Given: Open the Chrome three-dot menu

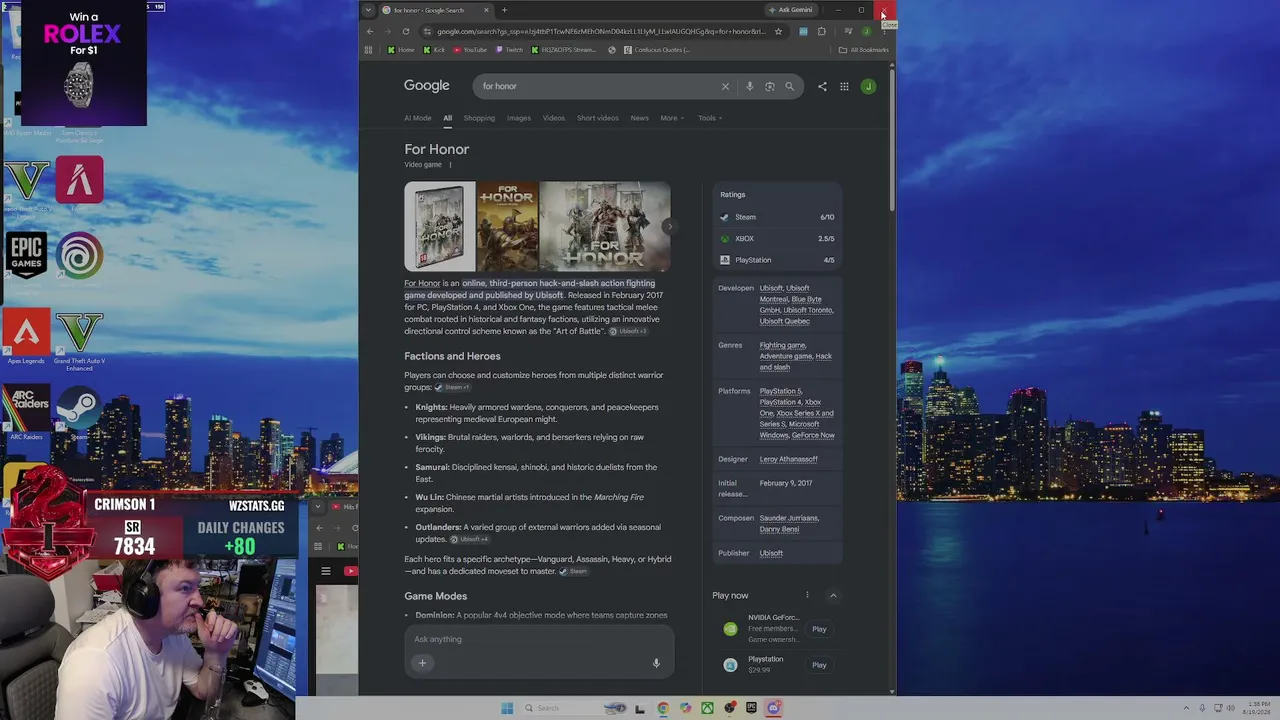Looking at the screenshot, I should tap(884, 31).
